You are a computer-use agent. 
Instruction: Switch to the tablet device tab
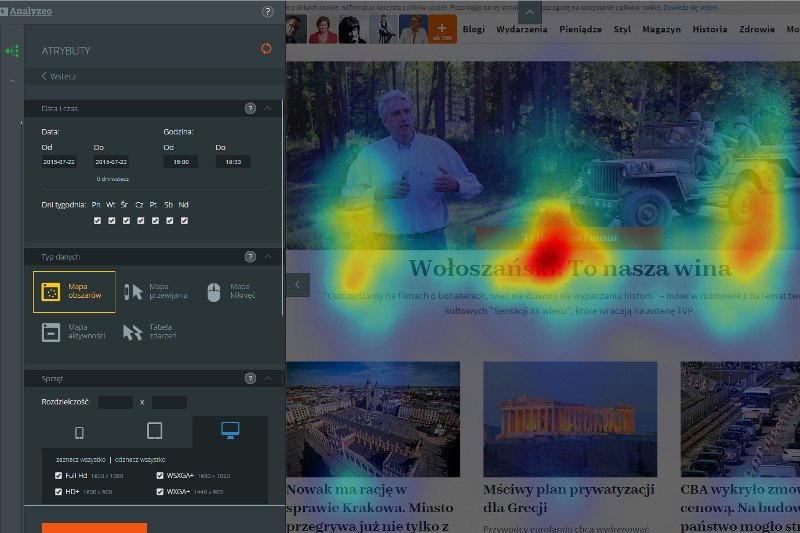pyautogui.click(x=155, y=431)
